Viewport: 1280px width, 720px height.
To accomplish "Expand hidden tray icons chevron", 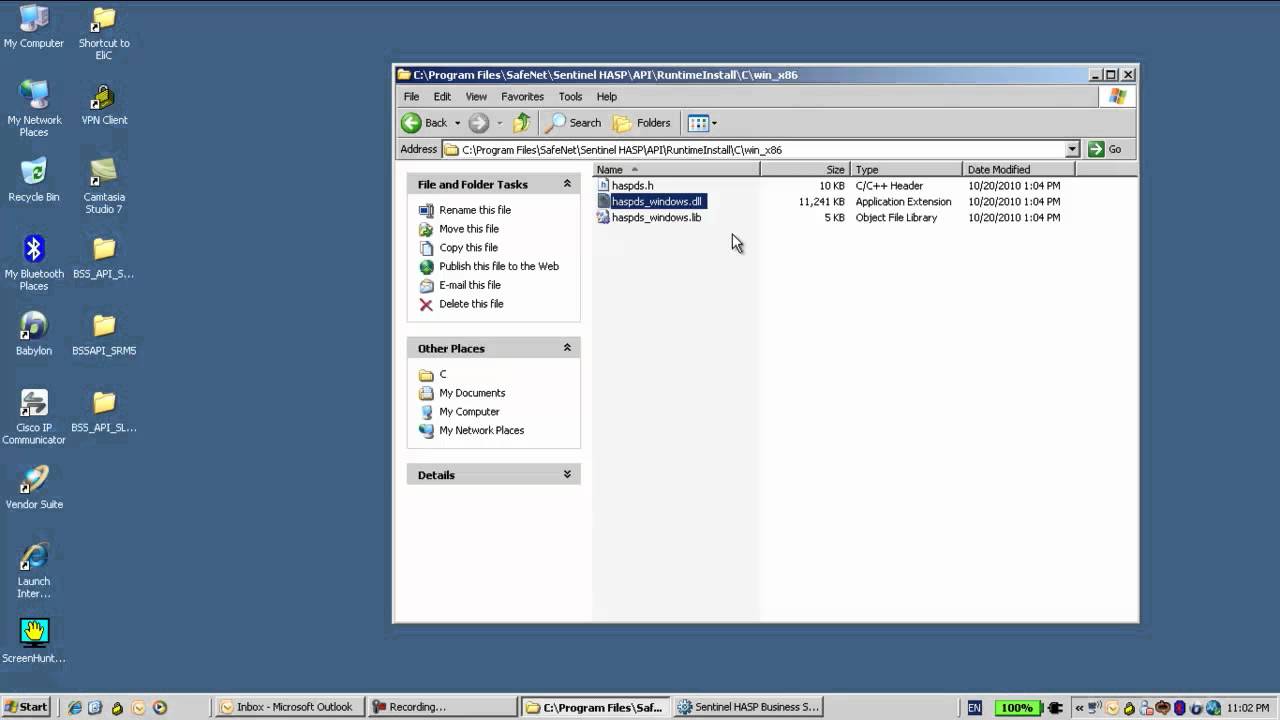I will click(x=1080, y=708).
